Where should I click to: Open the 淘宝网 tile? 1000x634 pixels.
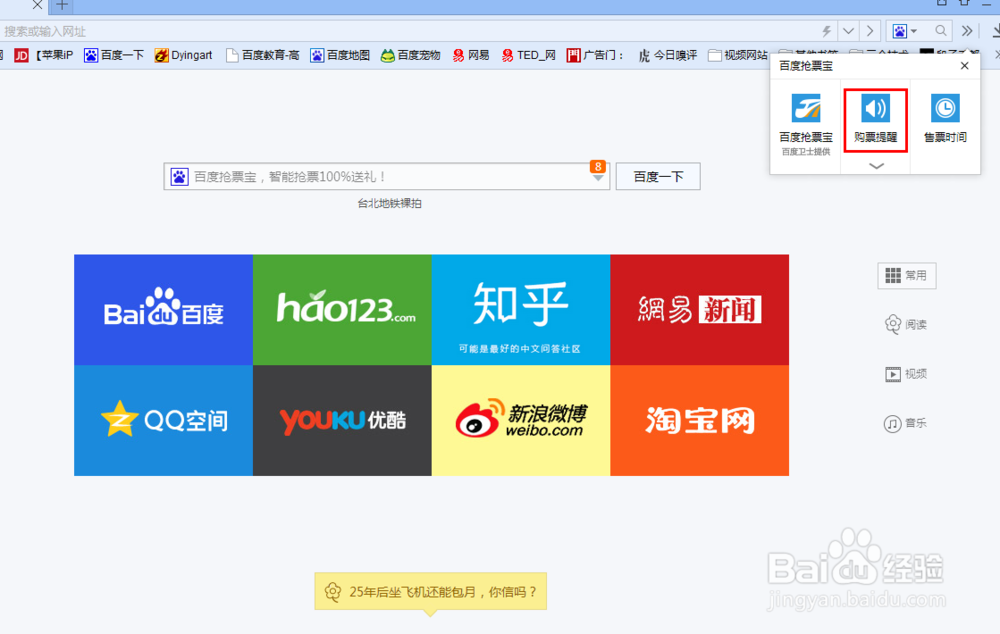pos(700,420)
